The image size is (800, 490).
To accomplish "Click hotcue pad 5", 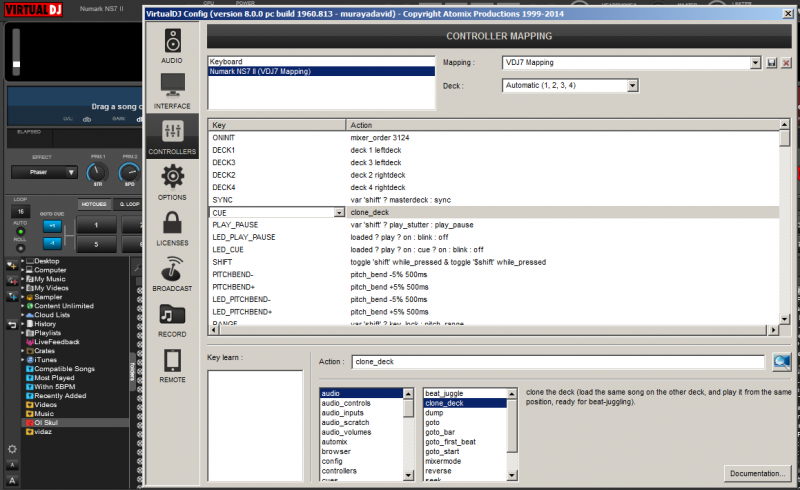I will pos(96,244).
